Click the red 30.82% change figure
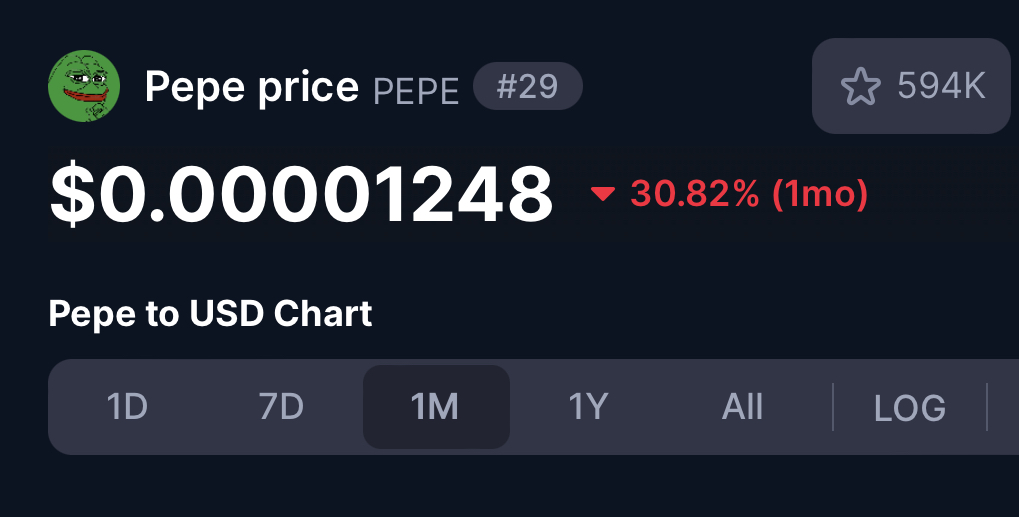 coord(695,194)
